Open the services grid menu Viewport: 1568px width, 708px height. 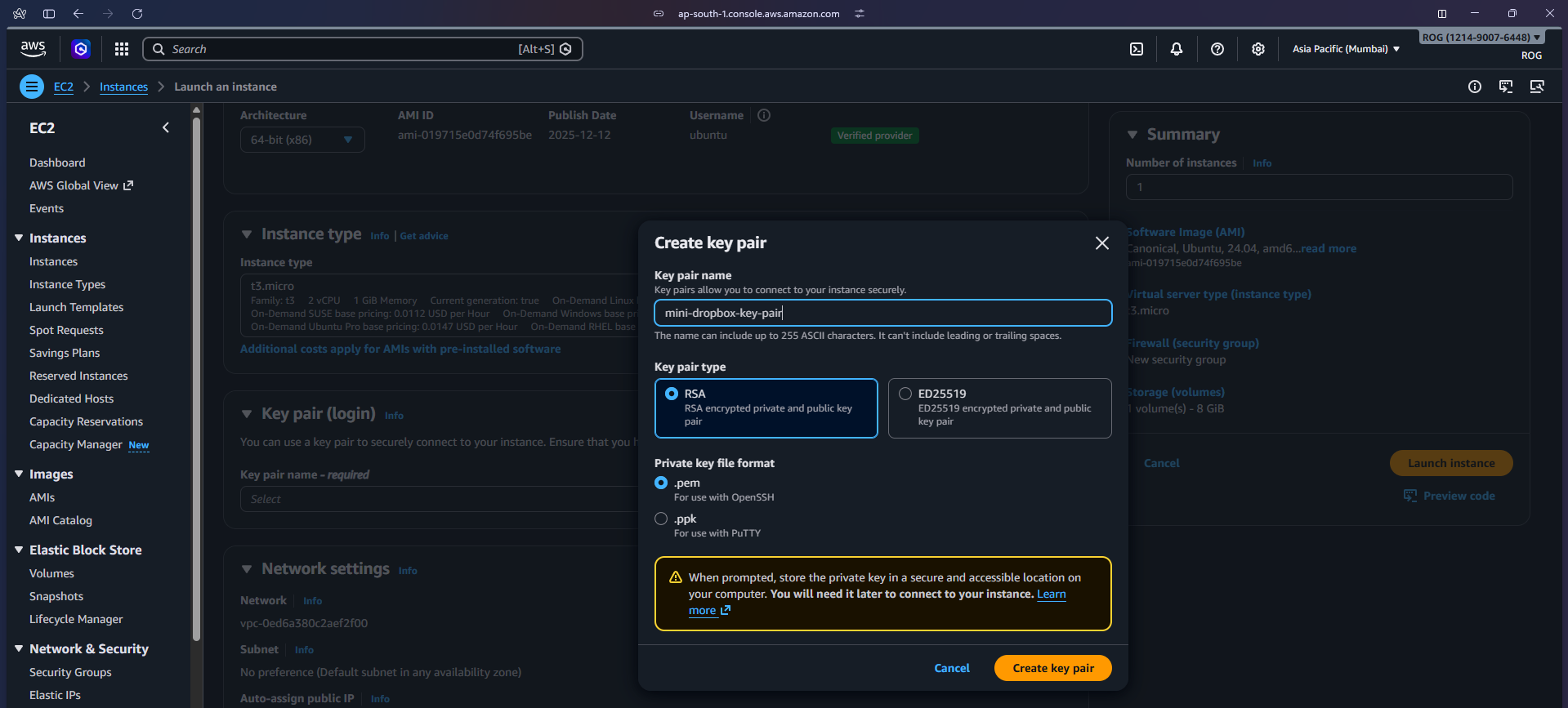point(122,49)
